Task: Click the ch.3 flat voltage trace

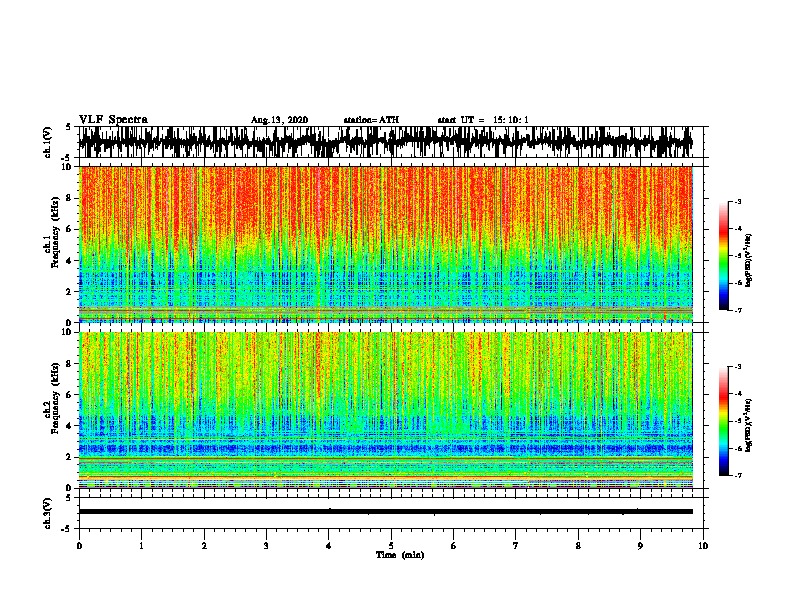Action: pos(385,512)
